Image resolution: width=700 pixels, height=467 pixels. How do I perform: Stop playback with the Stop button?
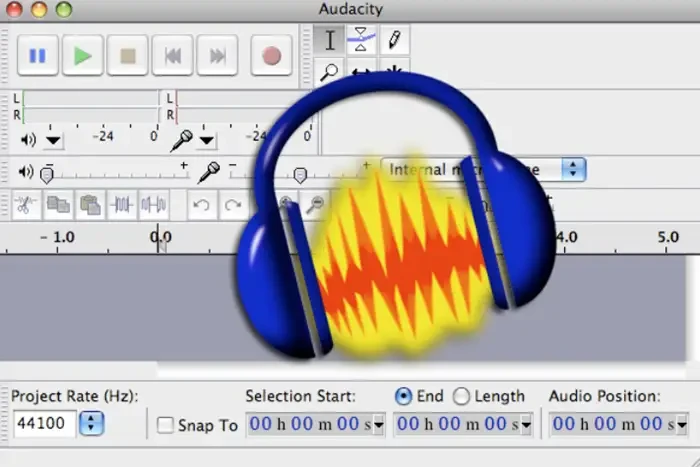point(128,55)
